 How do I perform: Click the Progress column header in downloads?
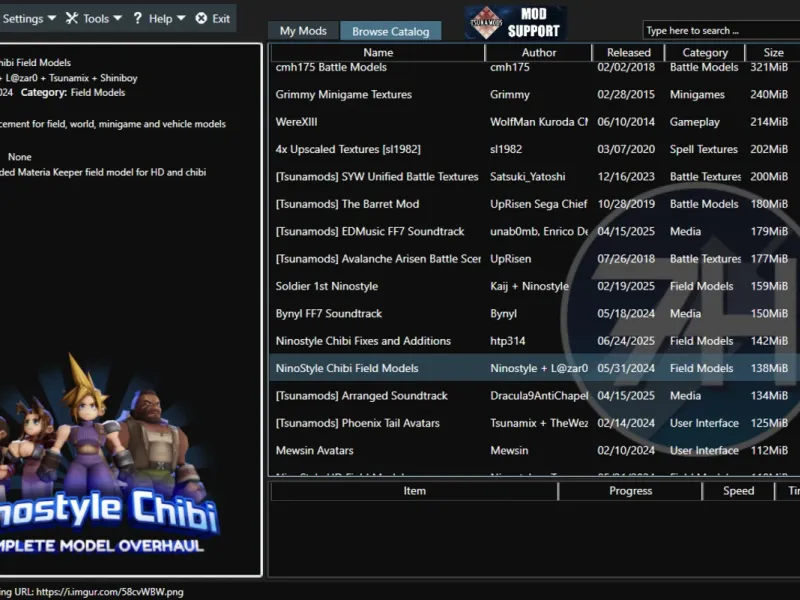coord(630,491)
